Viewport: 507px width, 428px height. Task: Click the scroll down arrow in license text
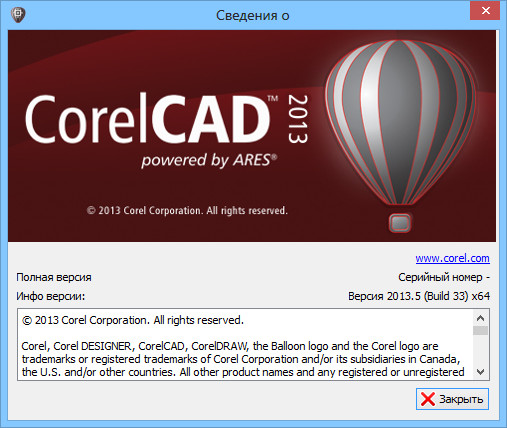[480, 372]
